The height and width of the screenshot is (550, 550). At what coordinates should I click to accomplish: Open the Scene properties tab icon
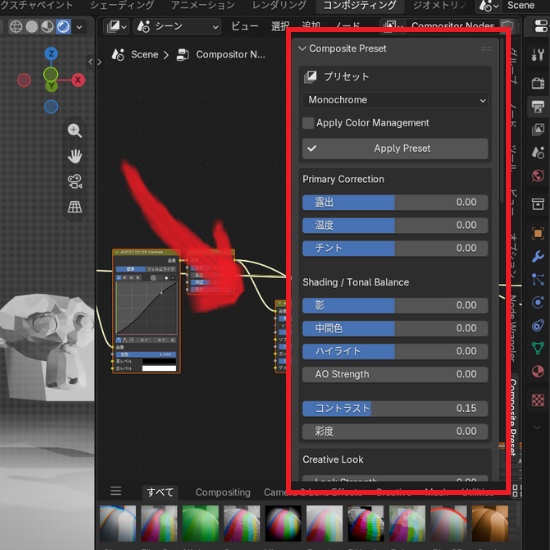538,153
